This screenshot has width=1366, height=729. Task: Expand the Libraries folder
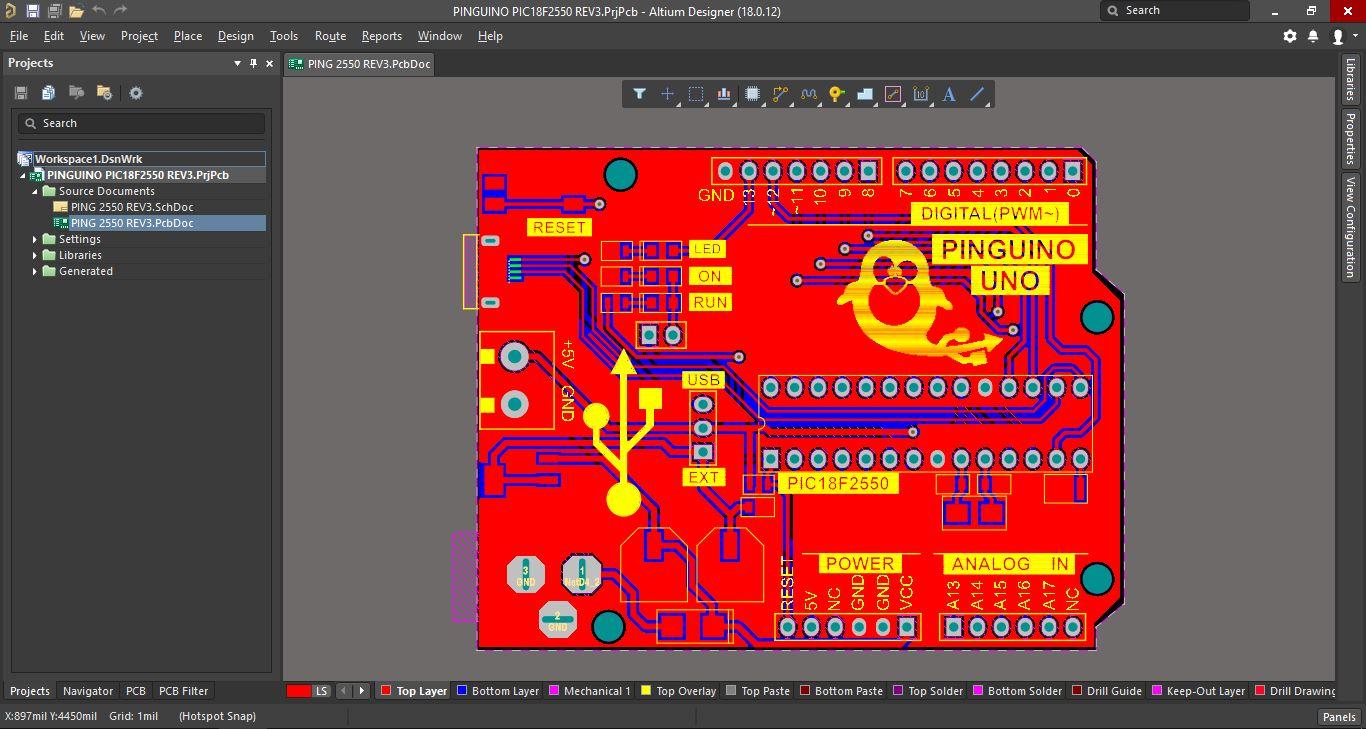click(35, 255)
